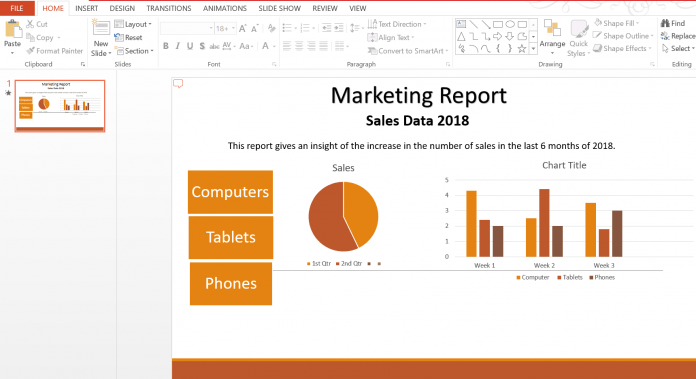This screenshot has height=379, width=696.
Task: Switch to the ANIMATIONS tab
Action: 225,8
